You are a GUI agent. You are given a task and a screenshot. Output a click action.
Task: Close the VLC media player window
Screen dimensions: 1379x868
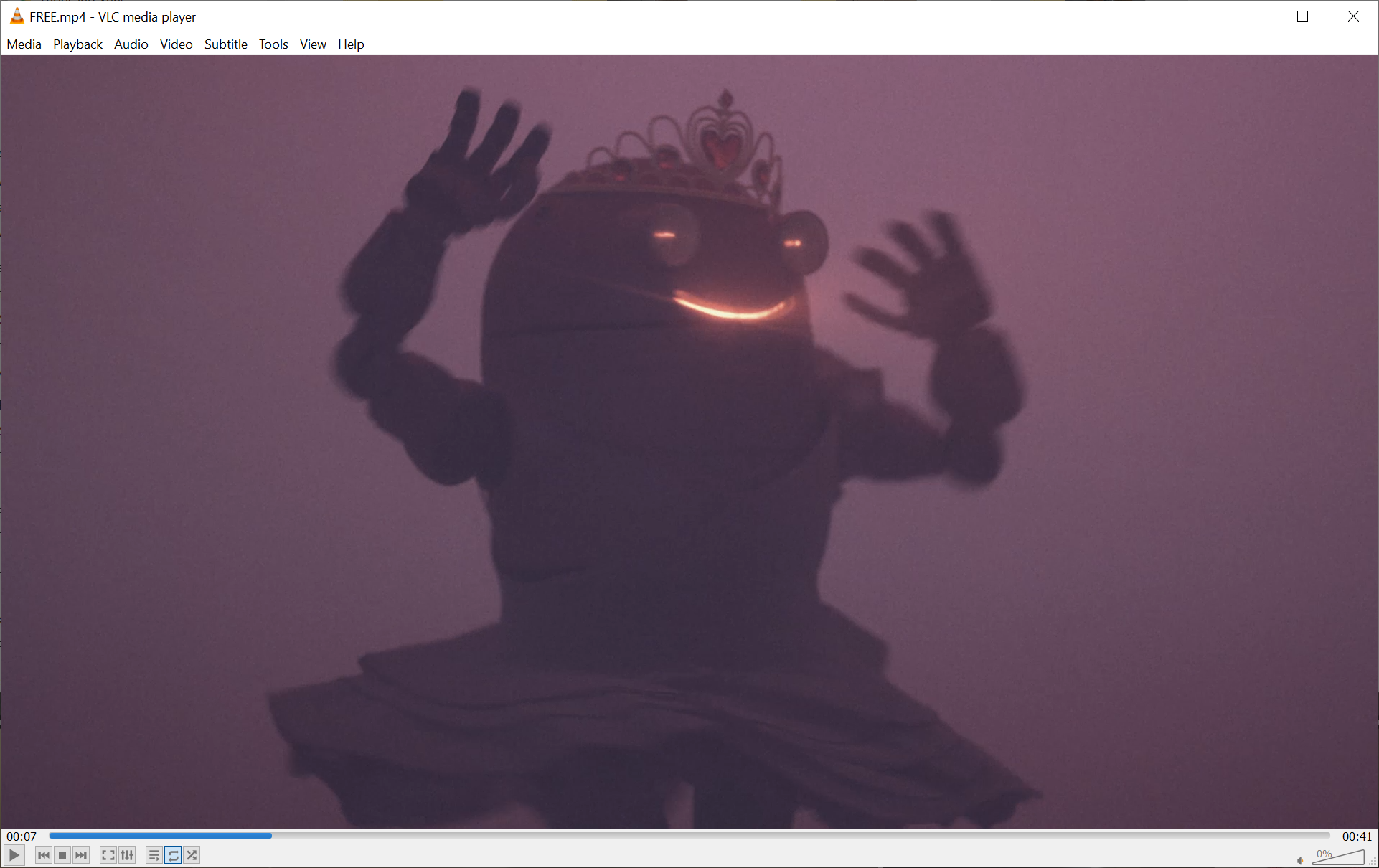tap(1353, 16)
